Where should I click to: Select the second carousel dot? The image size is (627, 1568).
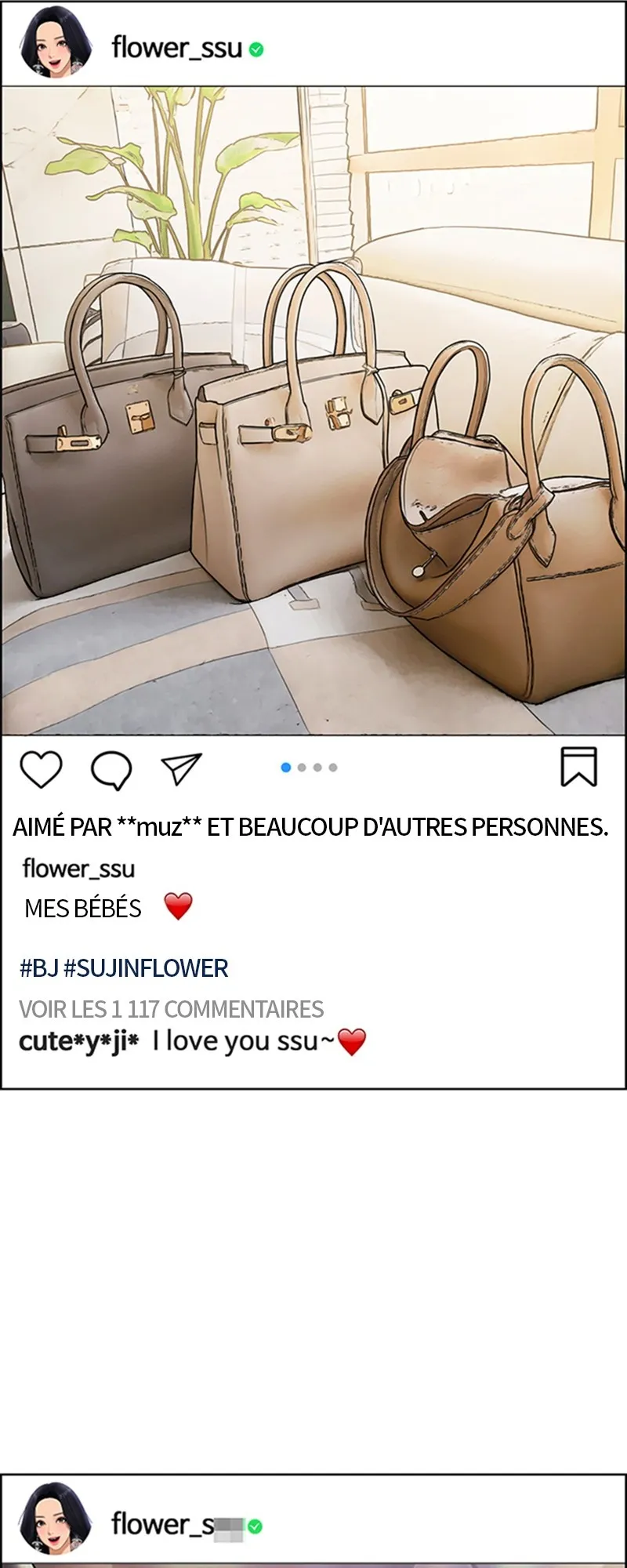302,768
